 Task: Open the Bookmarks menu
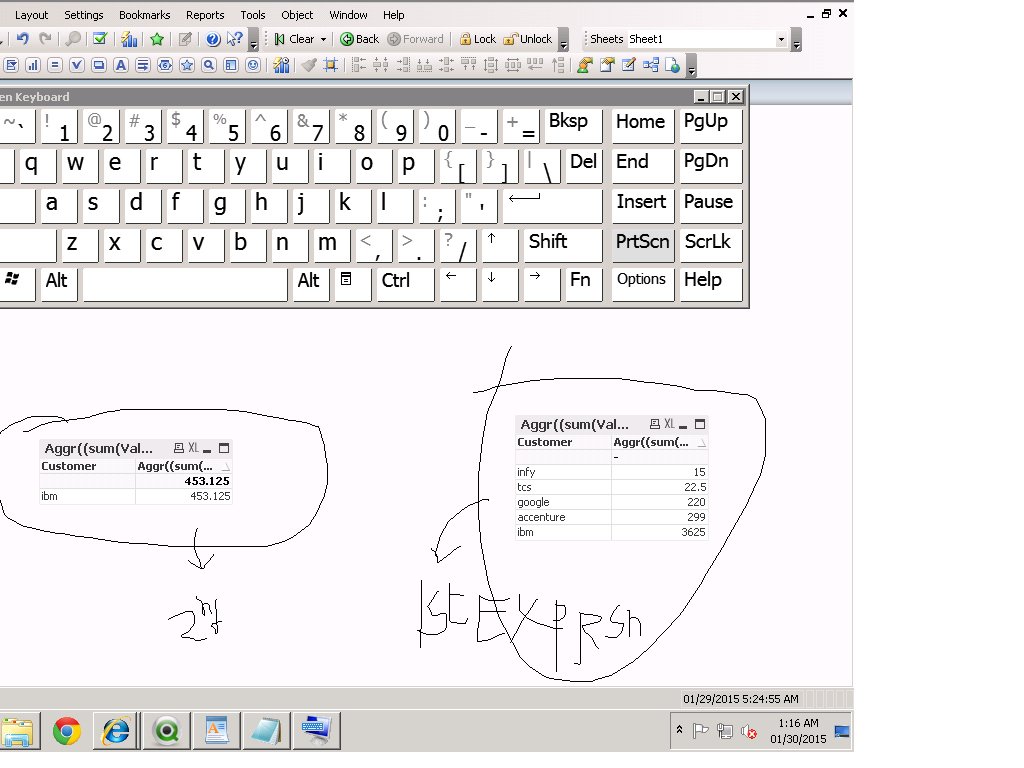144,14
